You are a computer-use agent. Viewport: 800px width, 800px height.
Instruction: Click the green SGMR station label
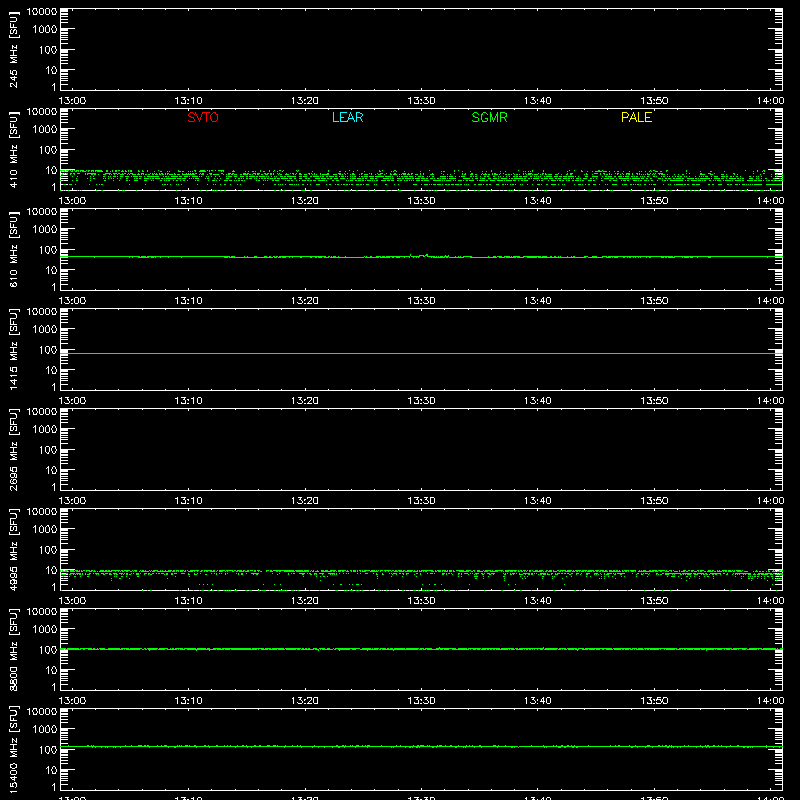pos(489,117)
